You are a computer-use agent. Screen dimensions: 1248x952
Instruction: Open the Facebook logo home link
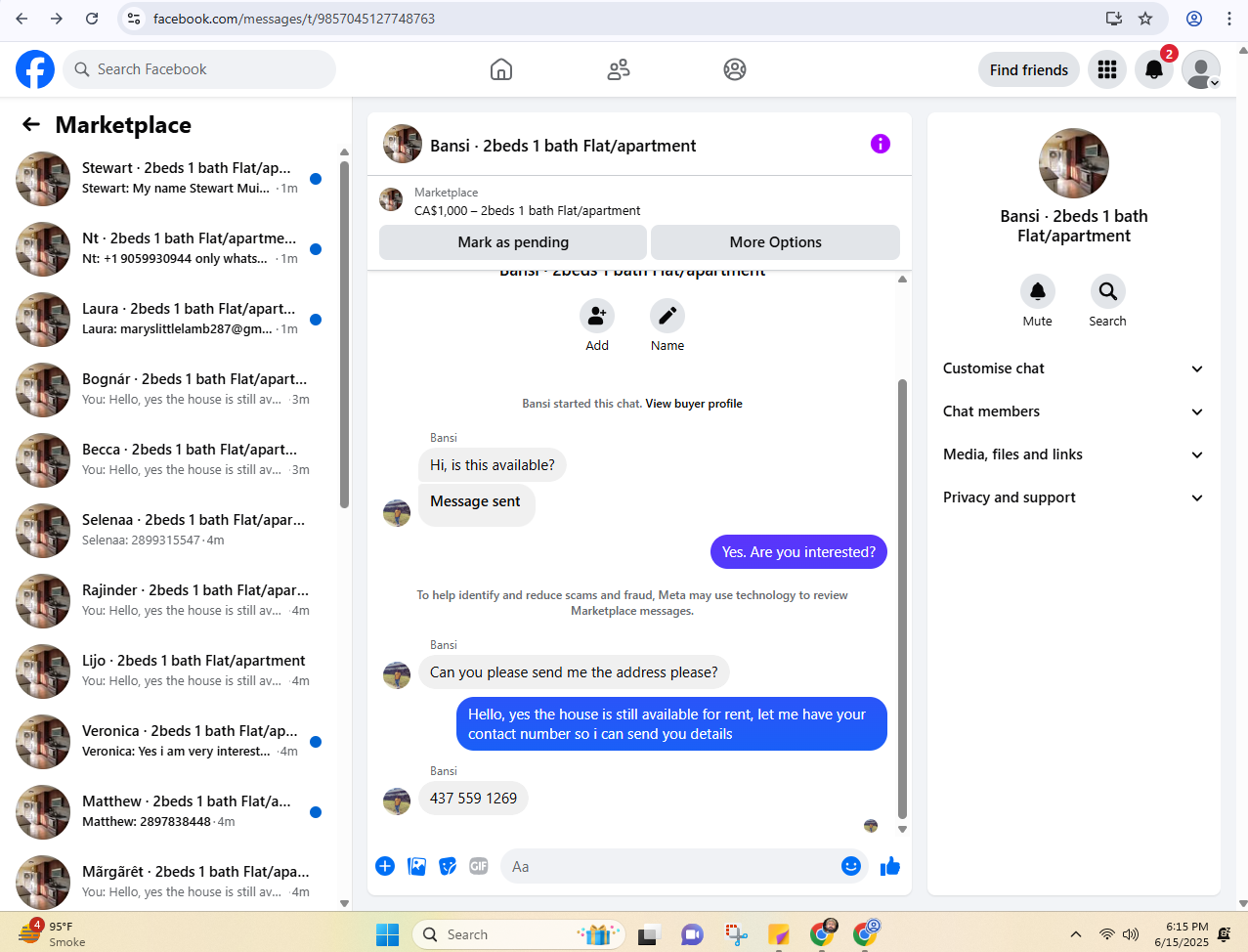(x=35, y=69)
